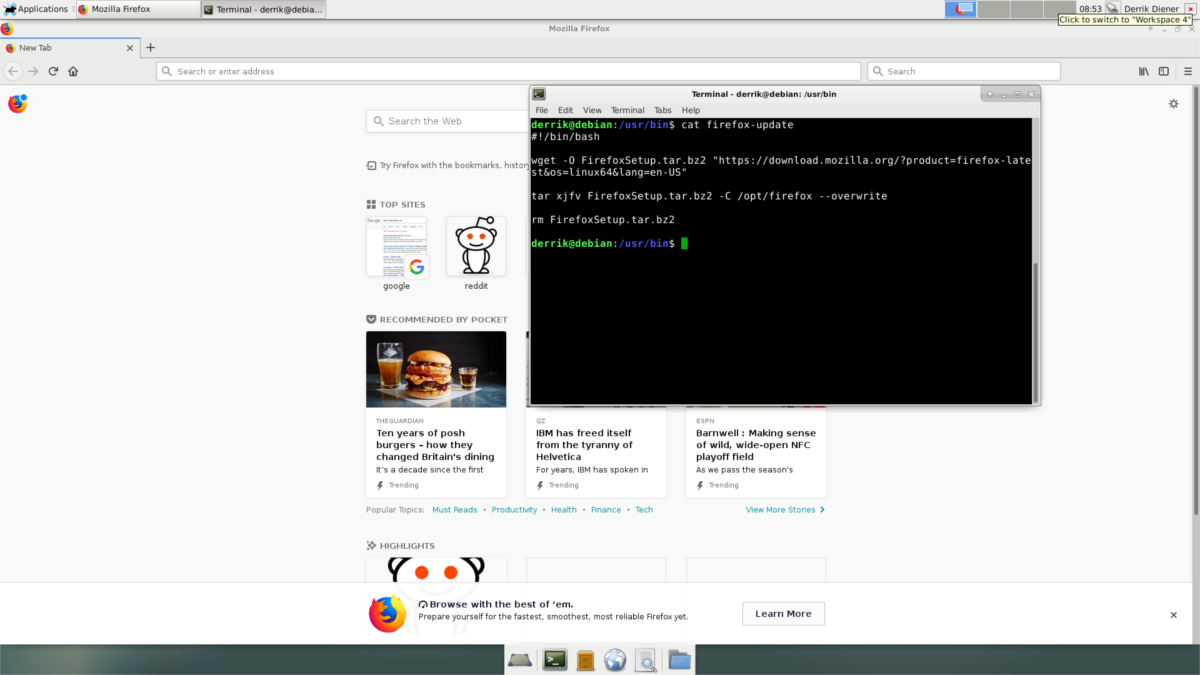The image size is (1200, 675).
Task: Click the Learn More button
Action: pos(783,613)
